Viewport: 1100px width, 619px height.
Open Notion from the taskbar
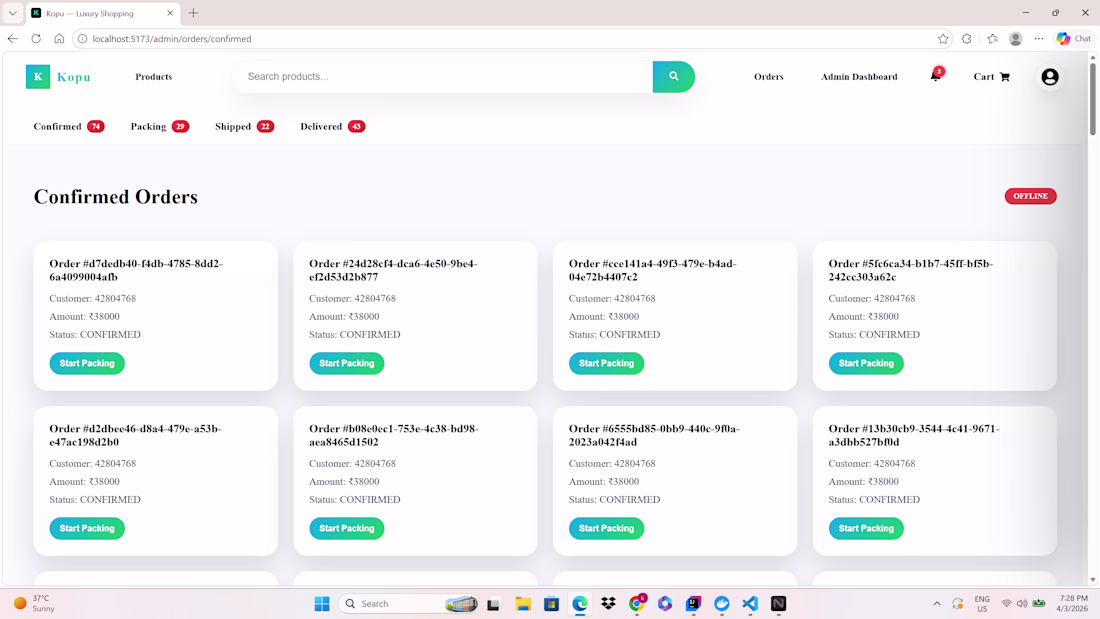[779, 604]
